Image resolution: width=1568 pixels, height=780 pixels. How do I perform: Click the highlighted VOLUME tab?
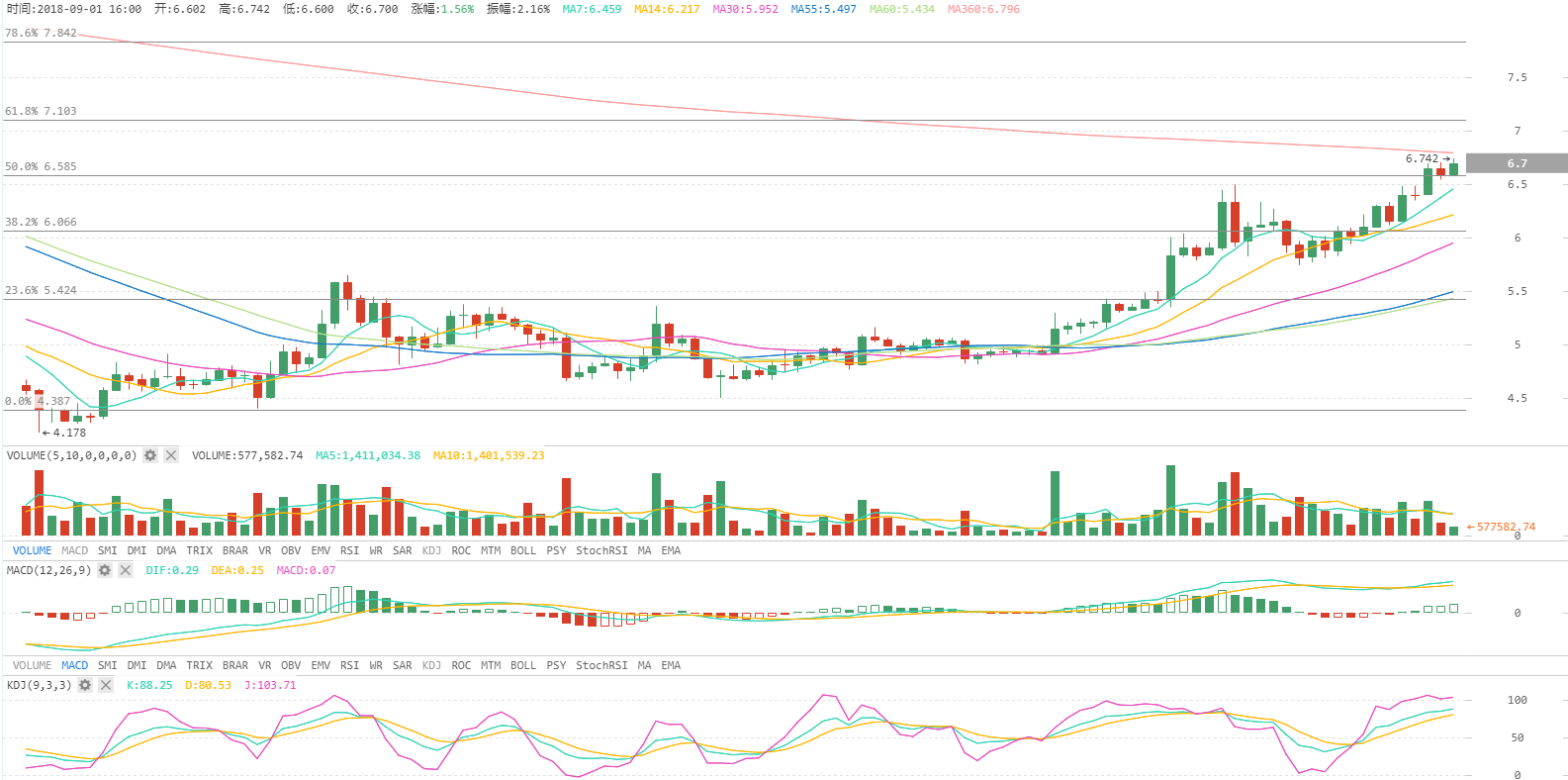pos(32,550)
